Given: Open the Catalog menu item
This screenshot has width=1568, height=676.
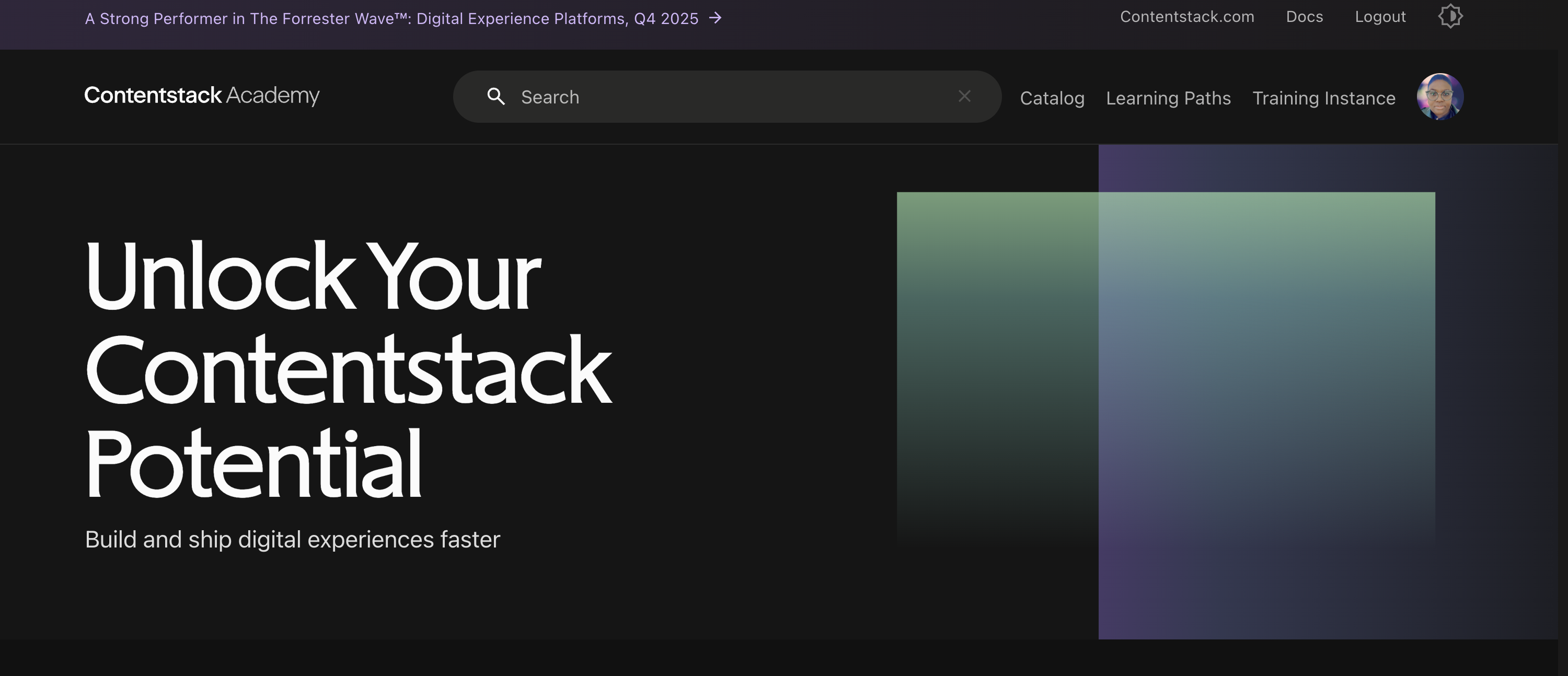Looking at the screenshot, I should (1052, 98).
